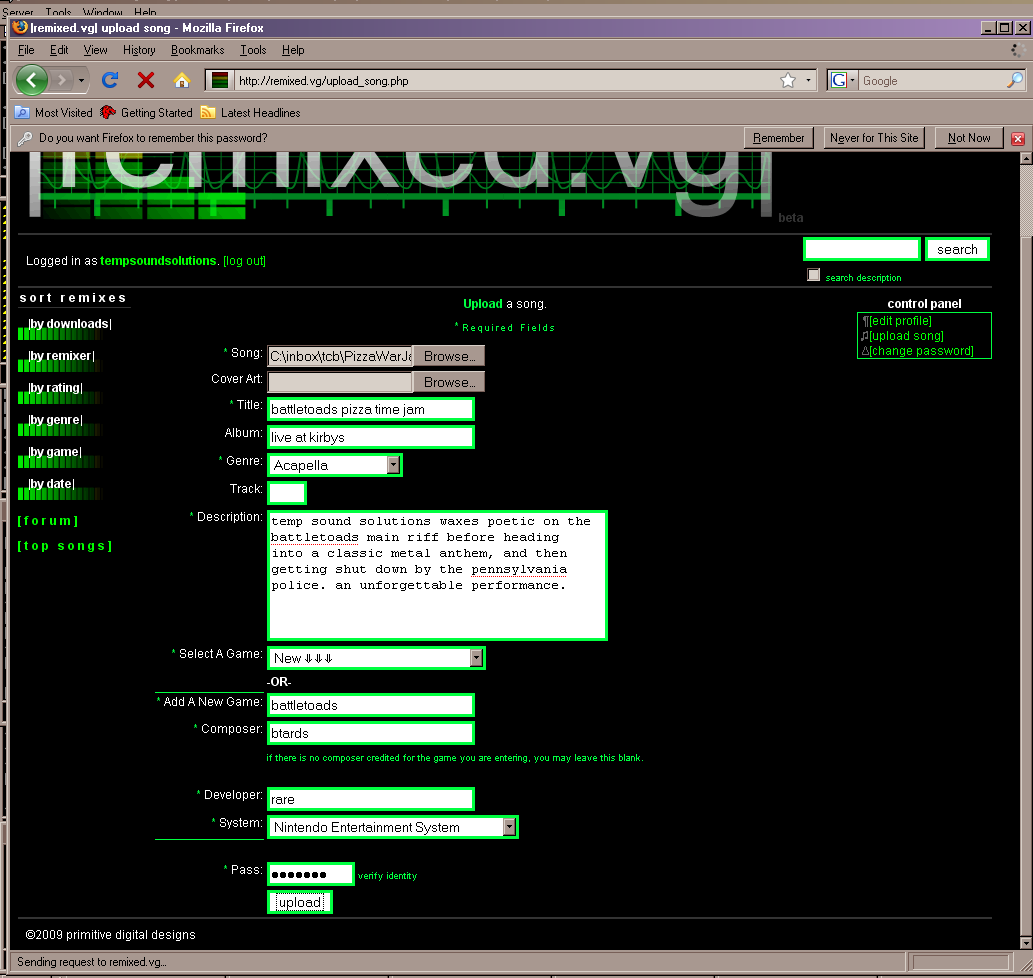Screen dimensions: 1033x978
Task: Open the Select A Game dropdown
Action: (376, 658)
